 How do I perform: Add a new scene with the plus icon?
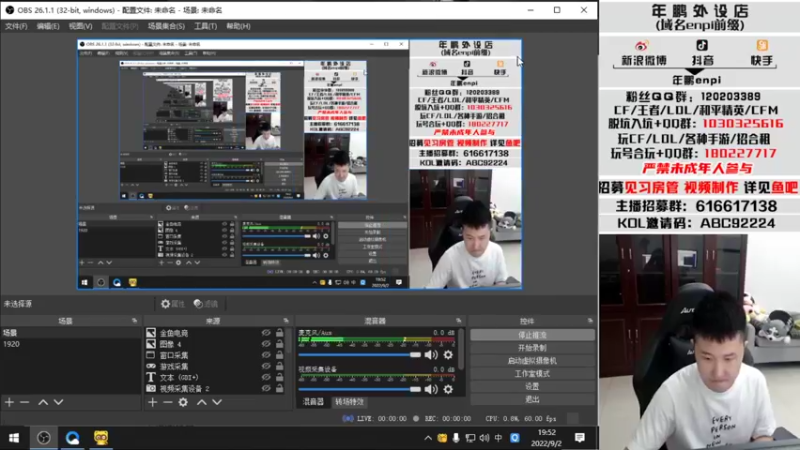tap(9, 402)
